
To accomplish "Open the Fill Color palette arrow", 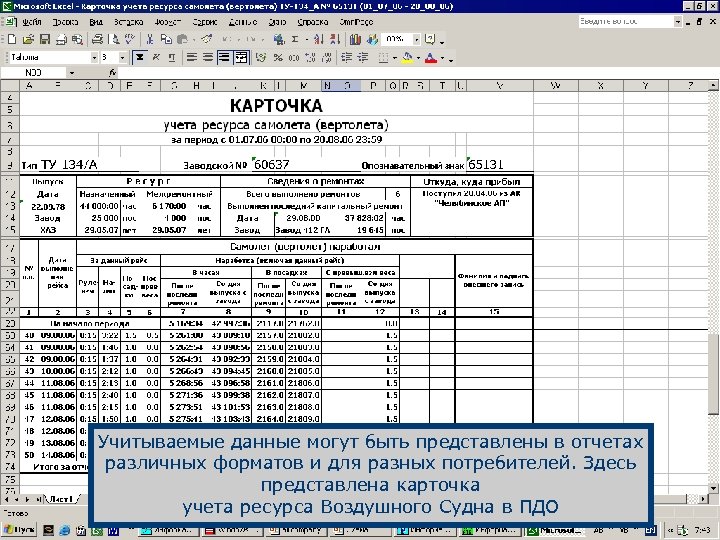I will (x=419, y=58).
